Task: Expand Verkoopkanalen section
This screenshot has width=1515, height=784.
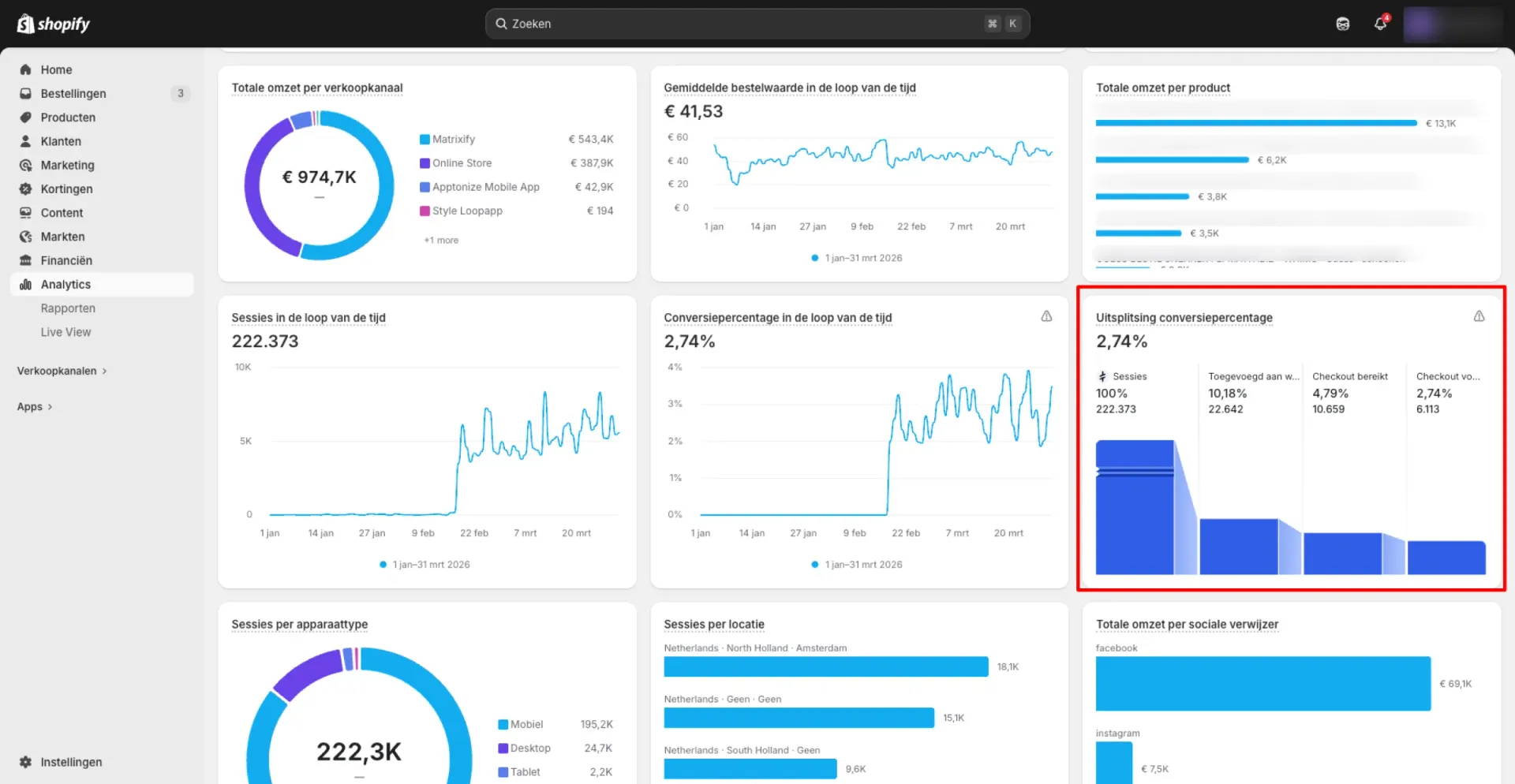Action: pyautogui.click(x=62, y=371)
